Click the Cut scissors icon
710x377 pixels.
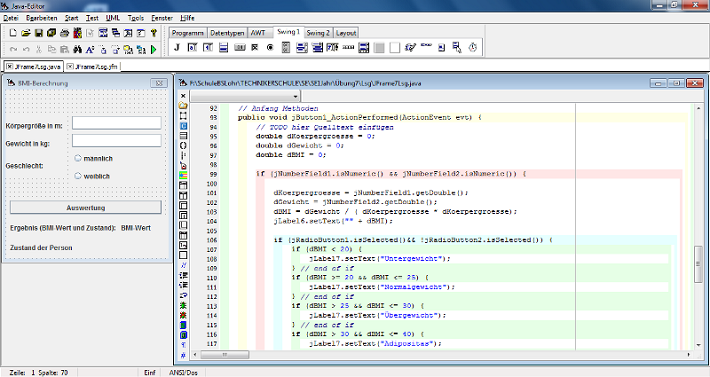[x=39, y=49]
